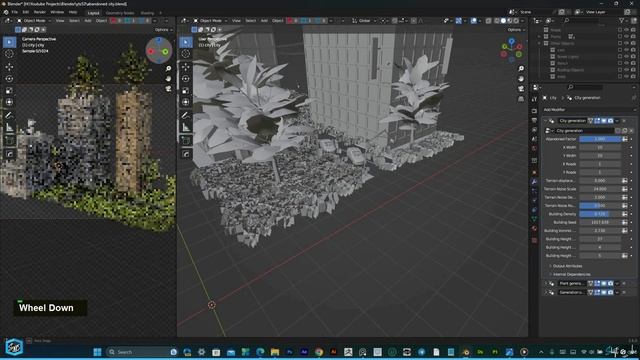Open View menu in main viewport header

[x=236, y=20]
